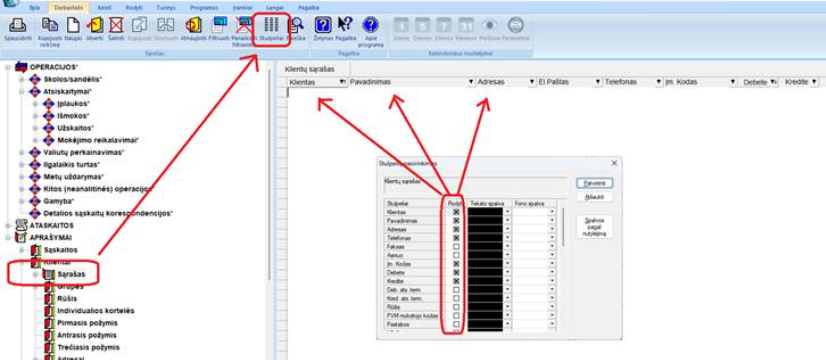Image resolution: width=826 pixels, height=360 pixels.
Task: Select Antrasis požymis tree item
Action: [x=87, y=335]
